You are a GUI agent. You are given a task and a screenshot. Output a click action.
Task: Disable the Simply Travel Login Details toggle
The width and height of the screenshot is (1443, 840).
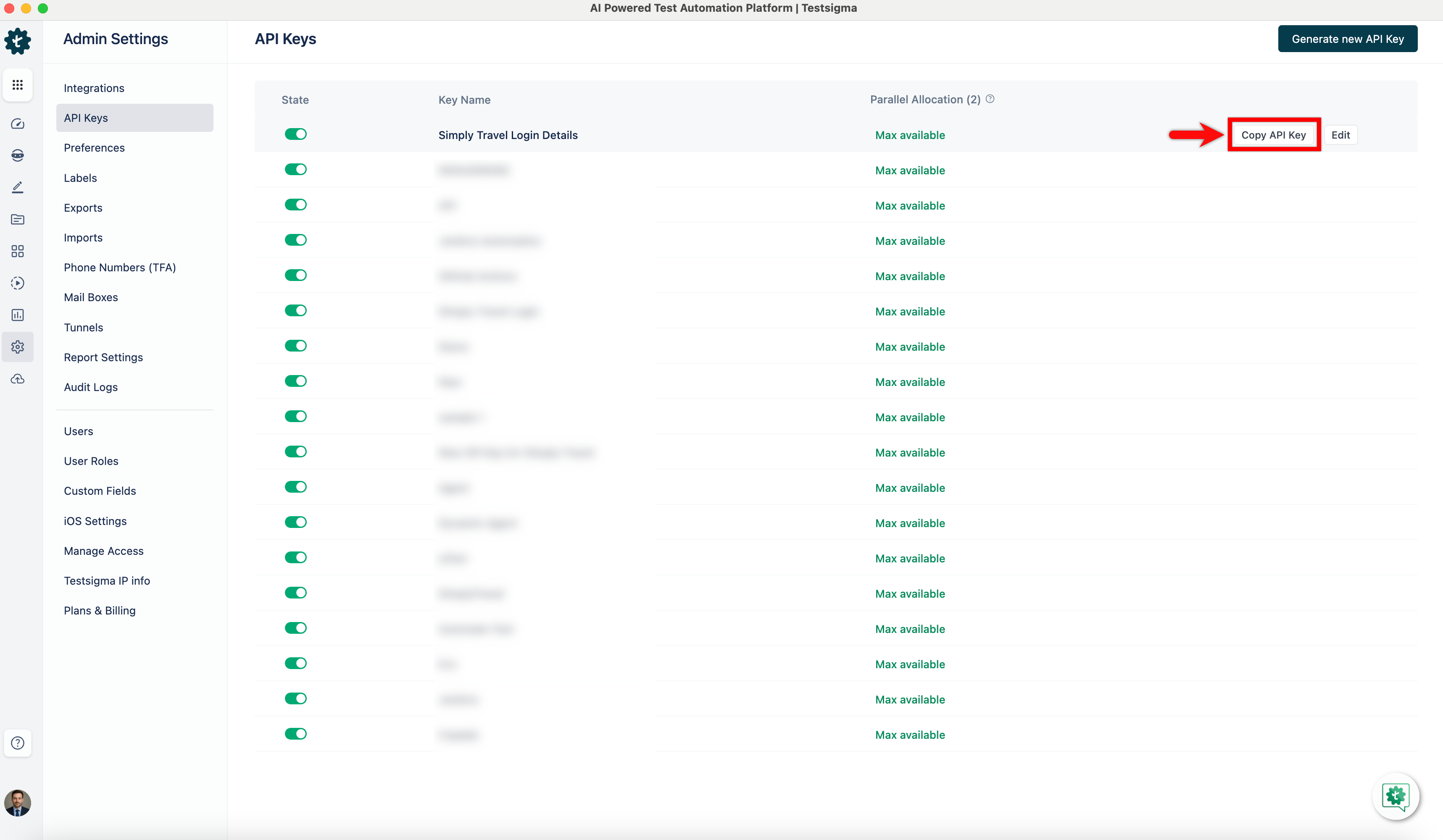point(295,134)
